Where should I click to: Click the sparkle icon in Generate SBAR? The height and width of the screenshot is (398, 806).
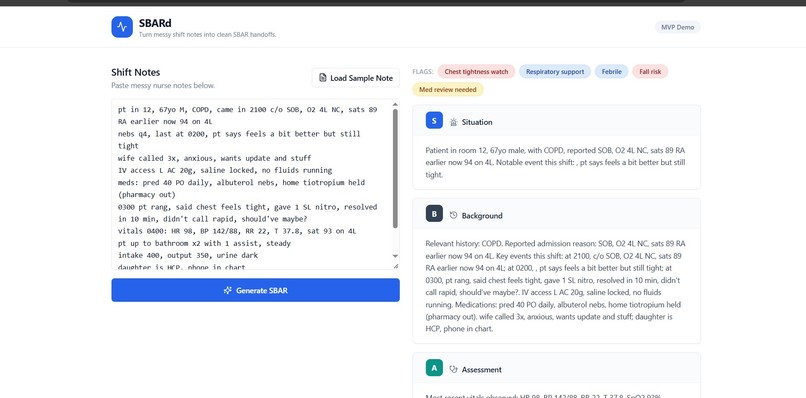pyautogui.click(x=228, y=291)
